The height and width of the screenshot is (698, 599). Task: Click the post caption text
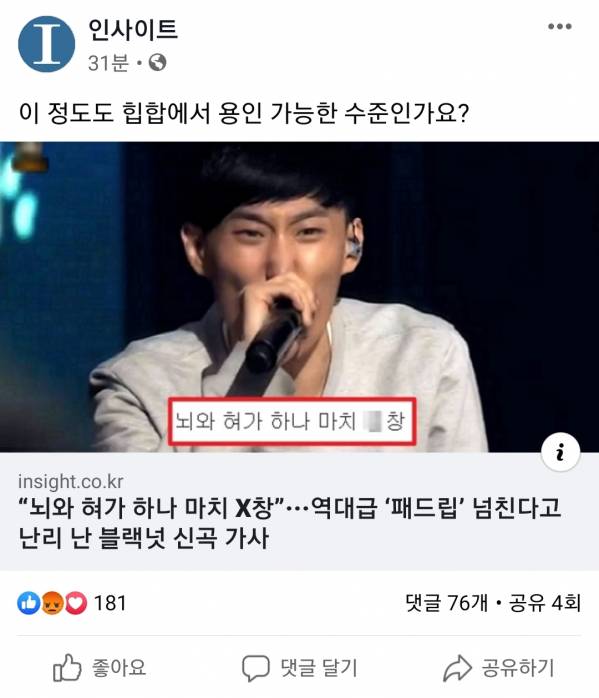coord(244,113)
